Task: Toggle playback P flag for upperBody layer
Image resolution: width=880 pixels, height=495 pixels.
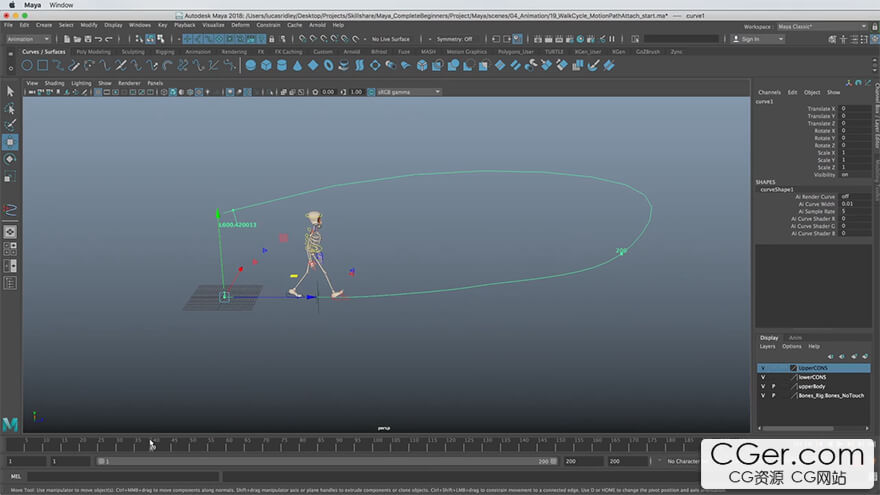Action: tap(773, 386)
